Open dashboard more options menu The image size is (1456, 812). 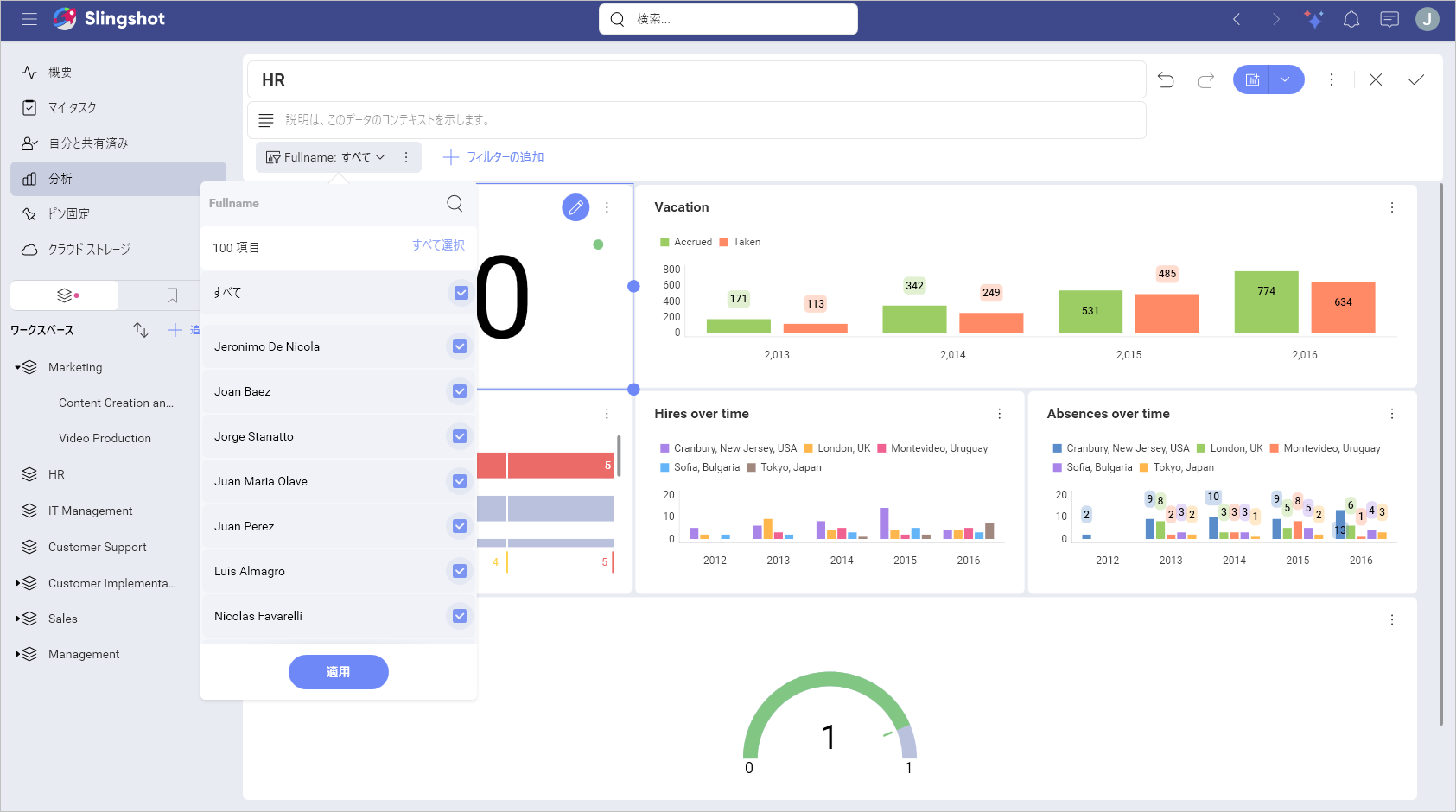tap(1332, 79)
